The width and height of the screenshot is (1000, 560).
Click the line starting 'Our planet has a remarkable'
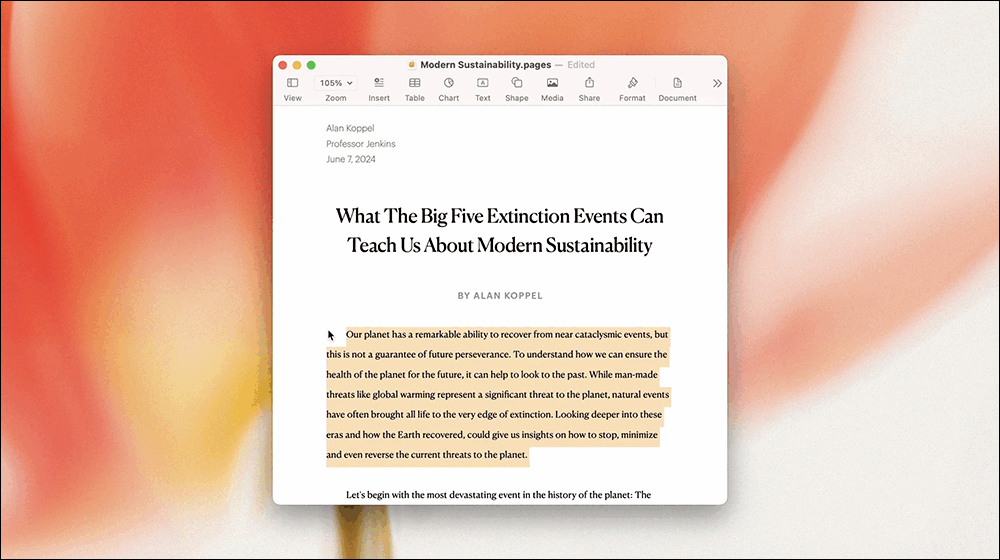click(507, 334)
